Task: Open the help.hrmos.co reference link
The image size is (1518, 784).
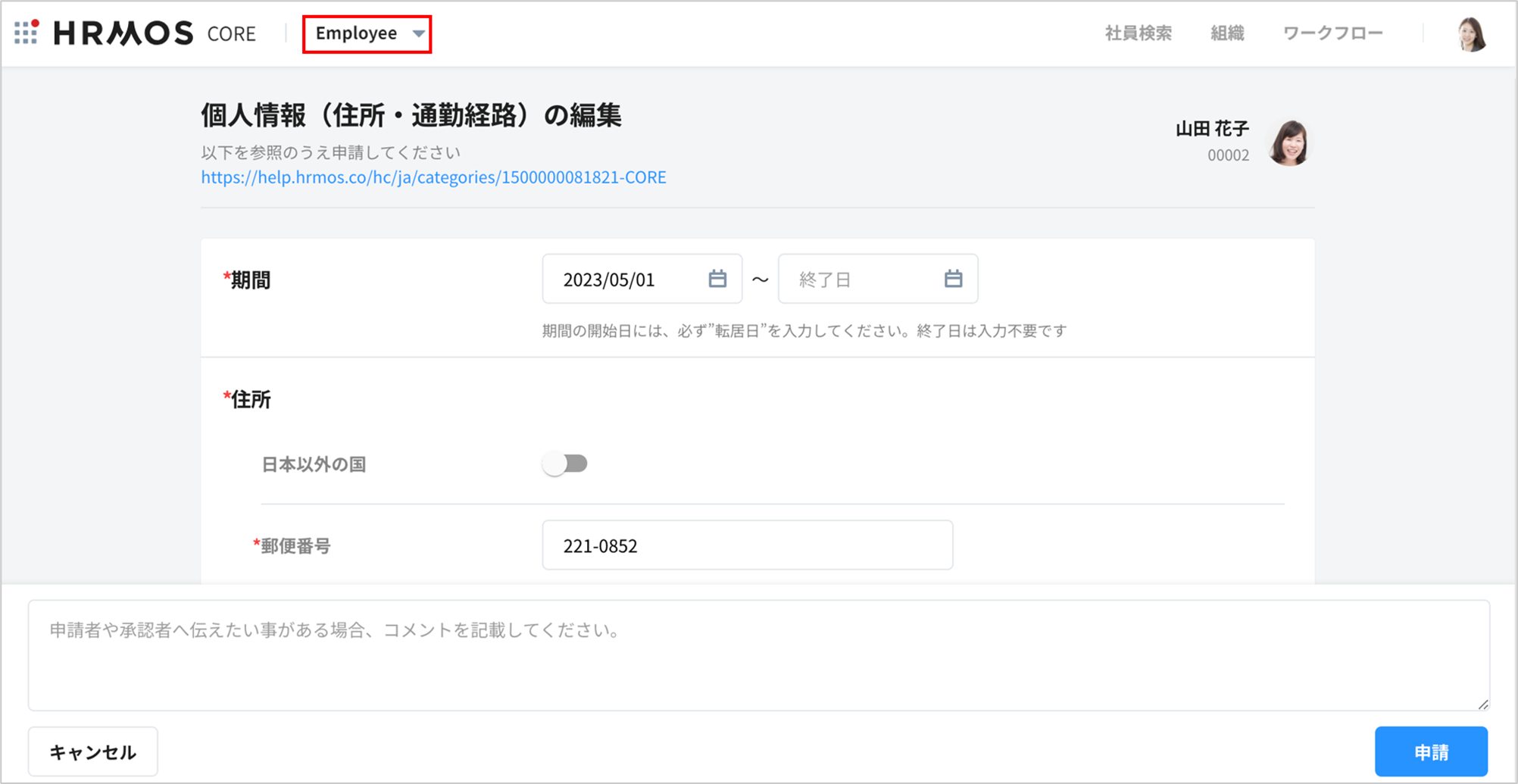Action: [433, 177]
